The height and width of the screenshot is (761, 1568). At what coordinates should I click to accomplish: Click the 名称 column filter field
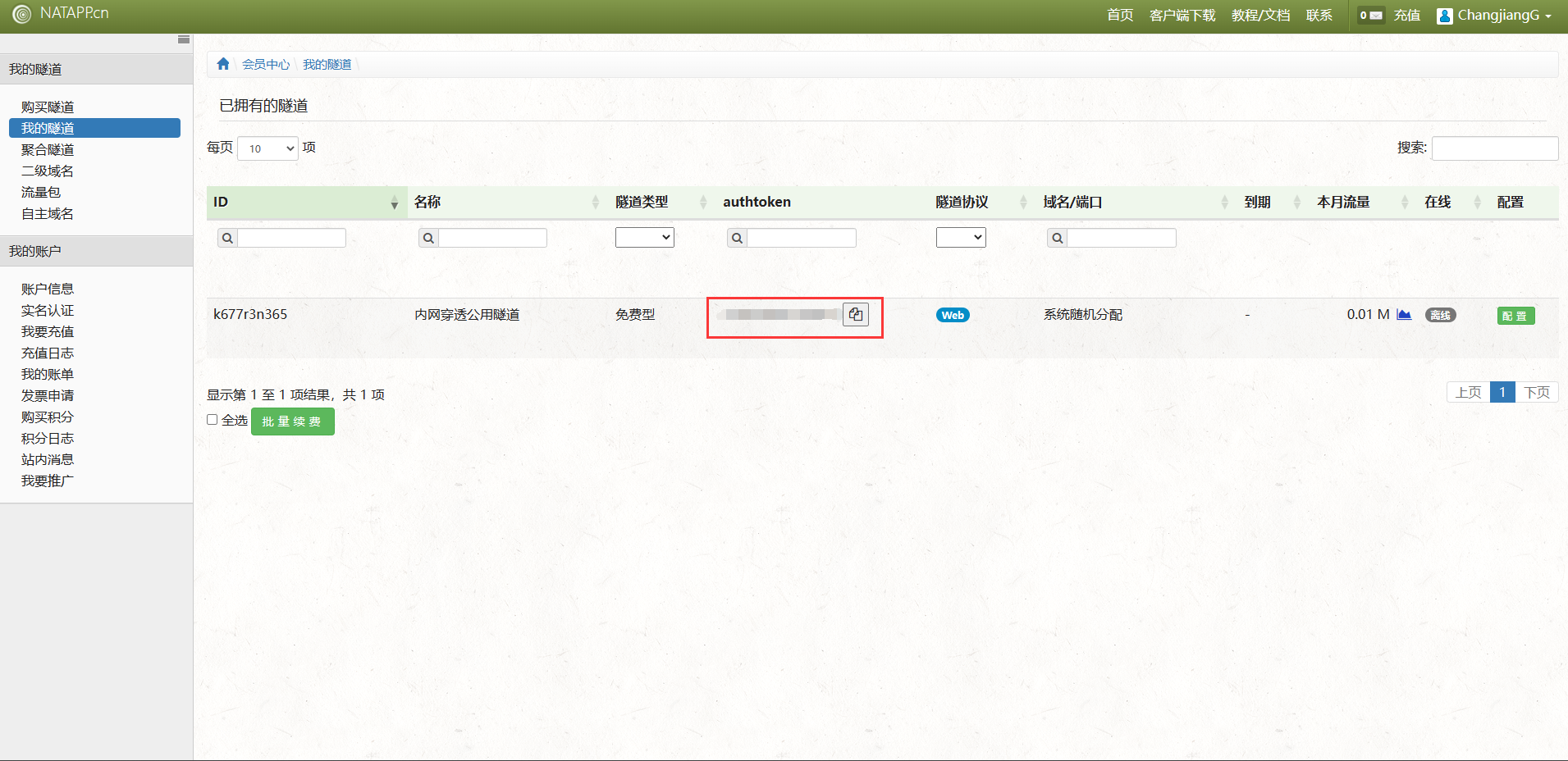pyautogui.click(x=492, y=238)
